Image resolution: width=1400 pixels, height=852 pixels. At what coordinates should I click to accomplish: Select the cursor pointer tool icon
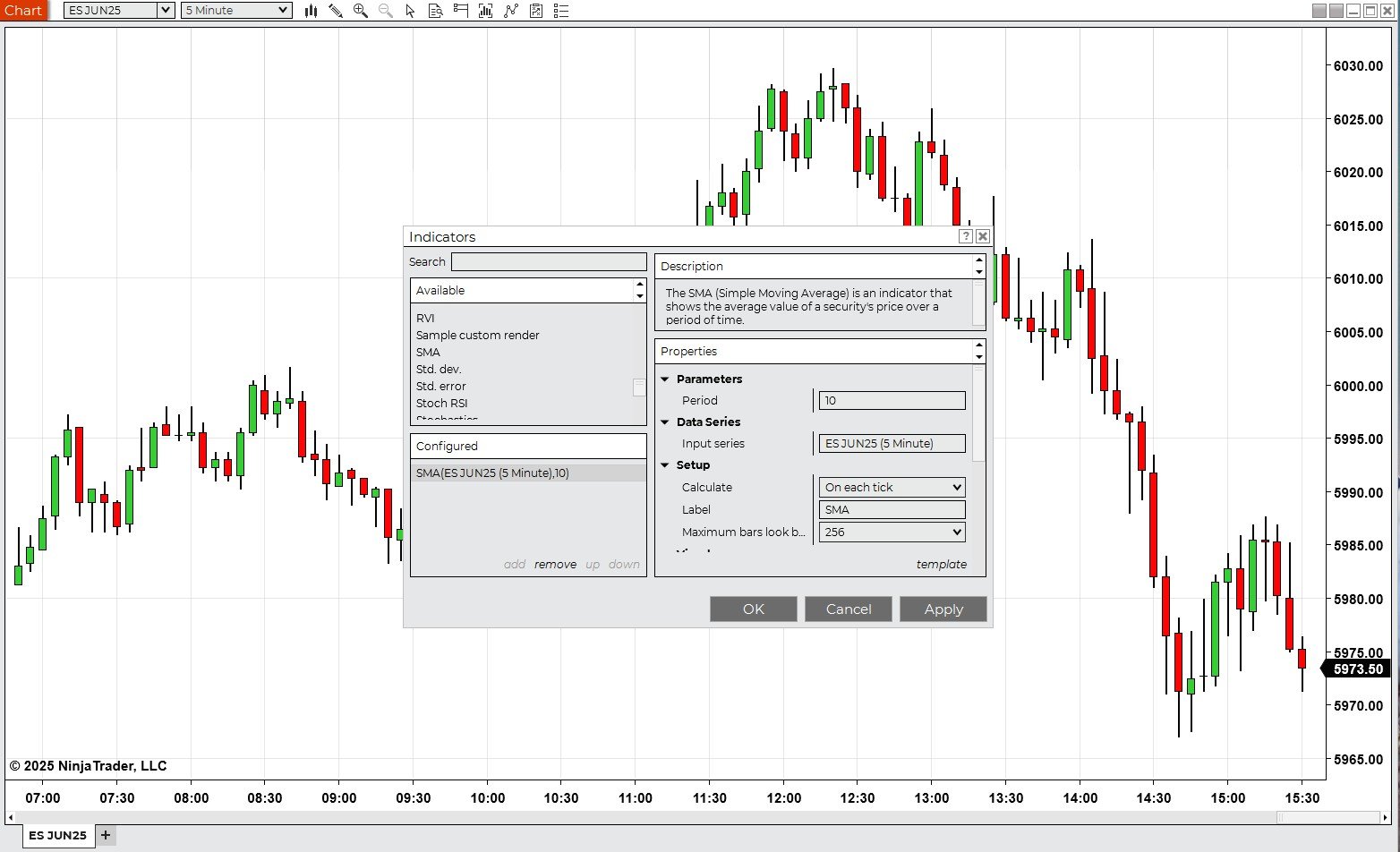tap(411, 11)
